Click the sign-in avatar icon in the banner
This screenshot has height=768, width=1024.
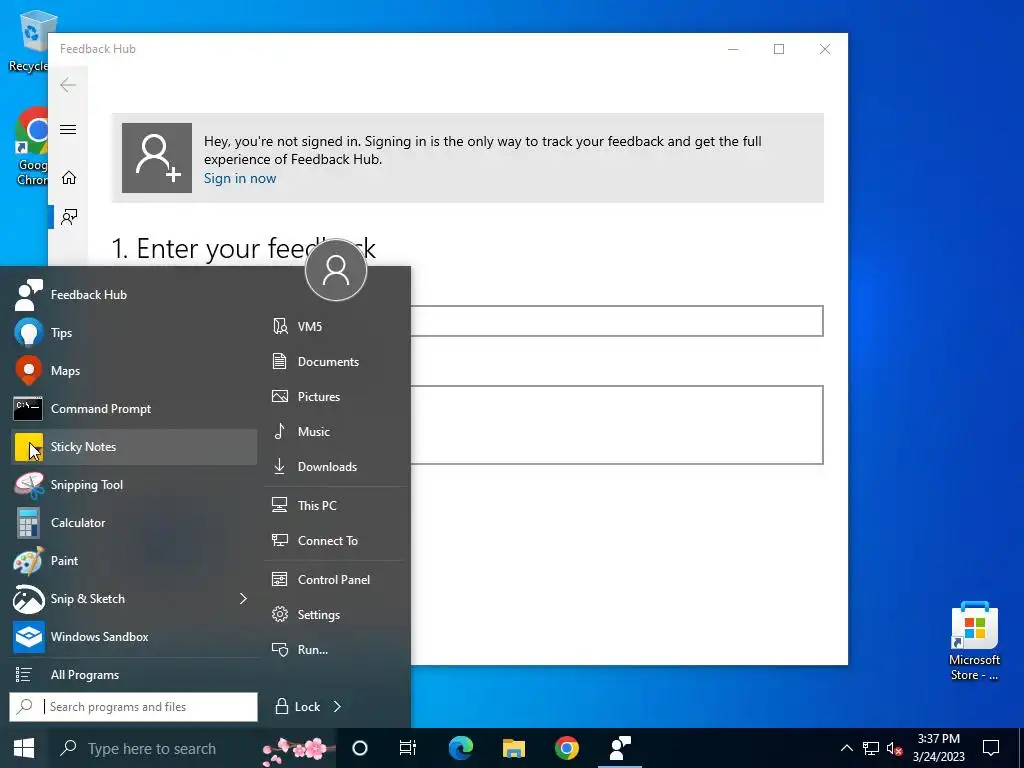pyautogui.click(x=157, y=158)
